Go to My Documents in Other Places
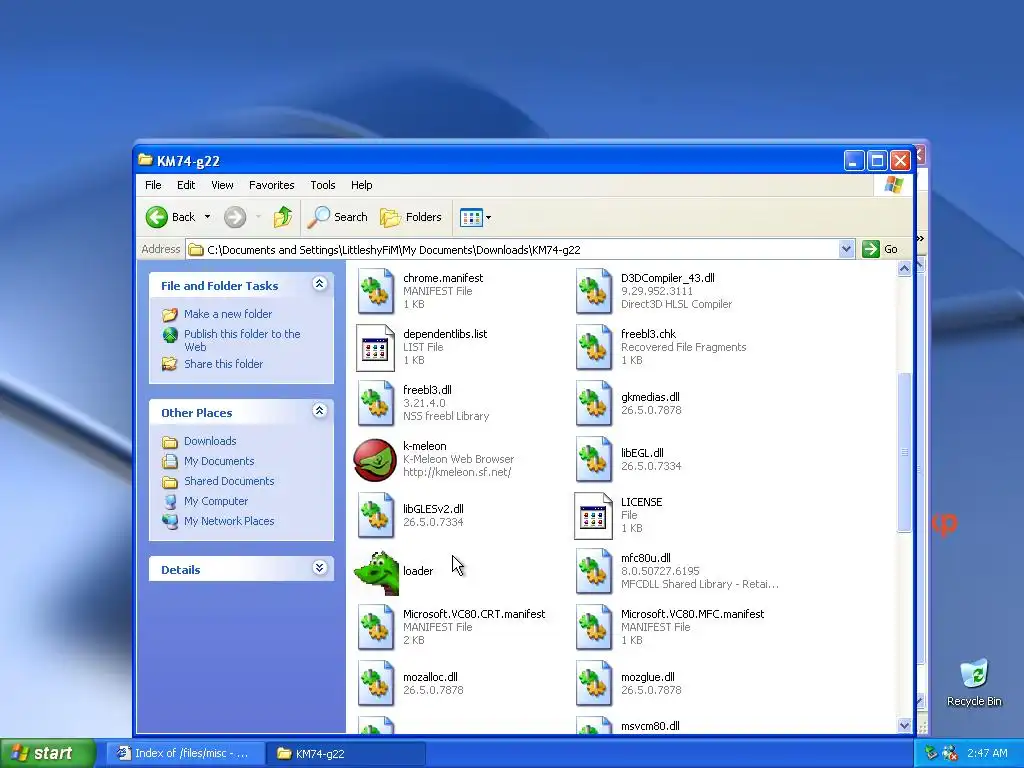Image resolution: width=1024 pixels, height=768 pixels. click(x=219, y=461)
